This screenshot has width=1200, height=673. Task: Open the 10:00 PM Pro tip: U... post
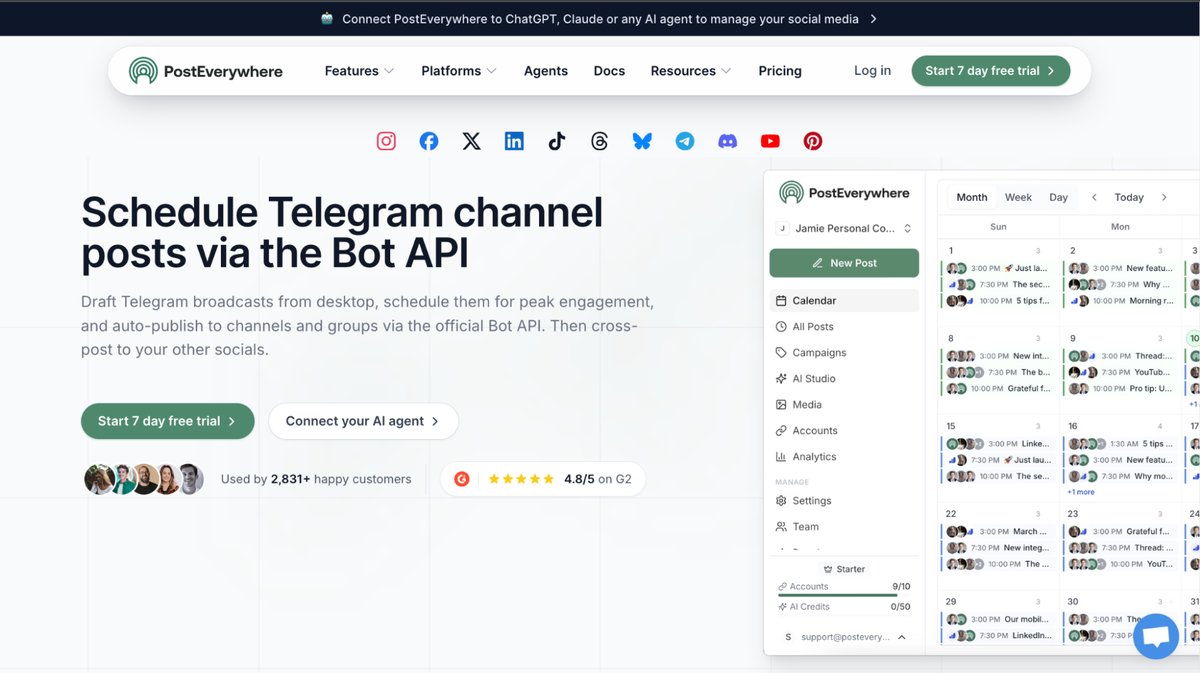(1121, 388)
